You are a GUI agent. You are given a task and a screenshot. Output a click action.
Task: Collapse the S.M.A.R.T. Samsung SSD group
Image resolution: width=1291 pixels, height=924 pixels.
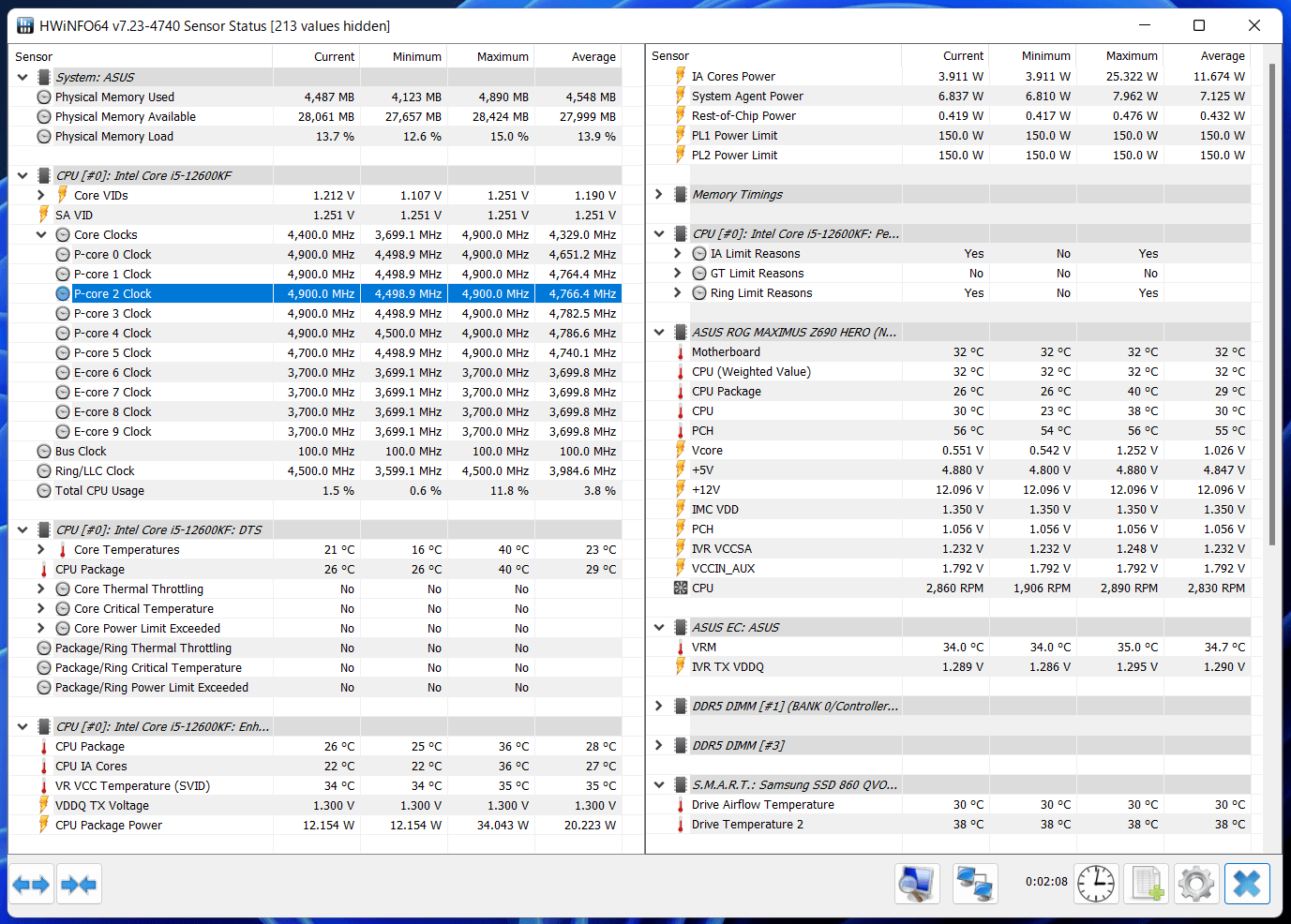pyautogui.click(x=659, y=785)
